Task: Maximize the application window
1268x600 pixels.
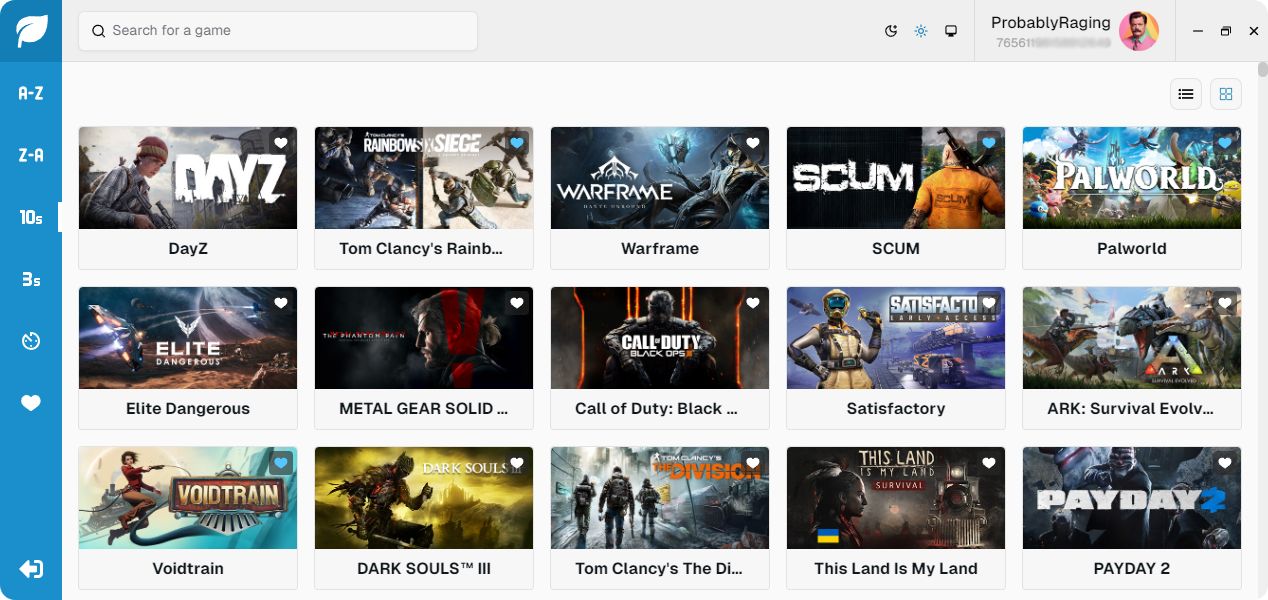Action: tap(1226, 31)
